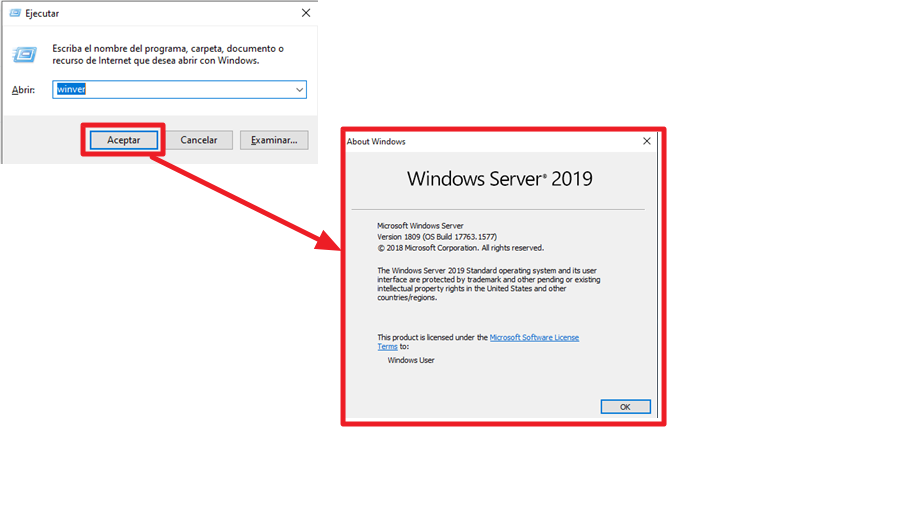Screen dimensions: 924x520
Task: Click the Windows Server 2019 Standard trademark paragraph
Action: click(x=489, y=284)
